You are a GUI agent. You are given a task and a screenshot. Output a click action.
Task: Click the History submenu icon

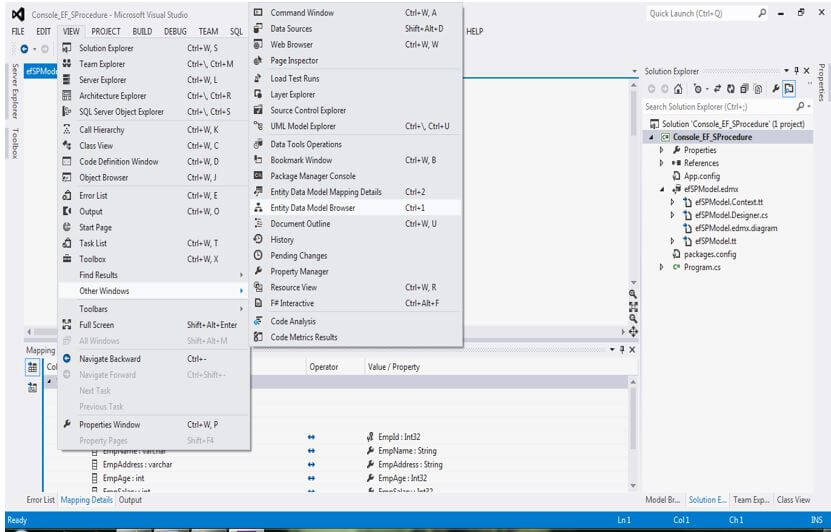point(258,240)
